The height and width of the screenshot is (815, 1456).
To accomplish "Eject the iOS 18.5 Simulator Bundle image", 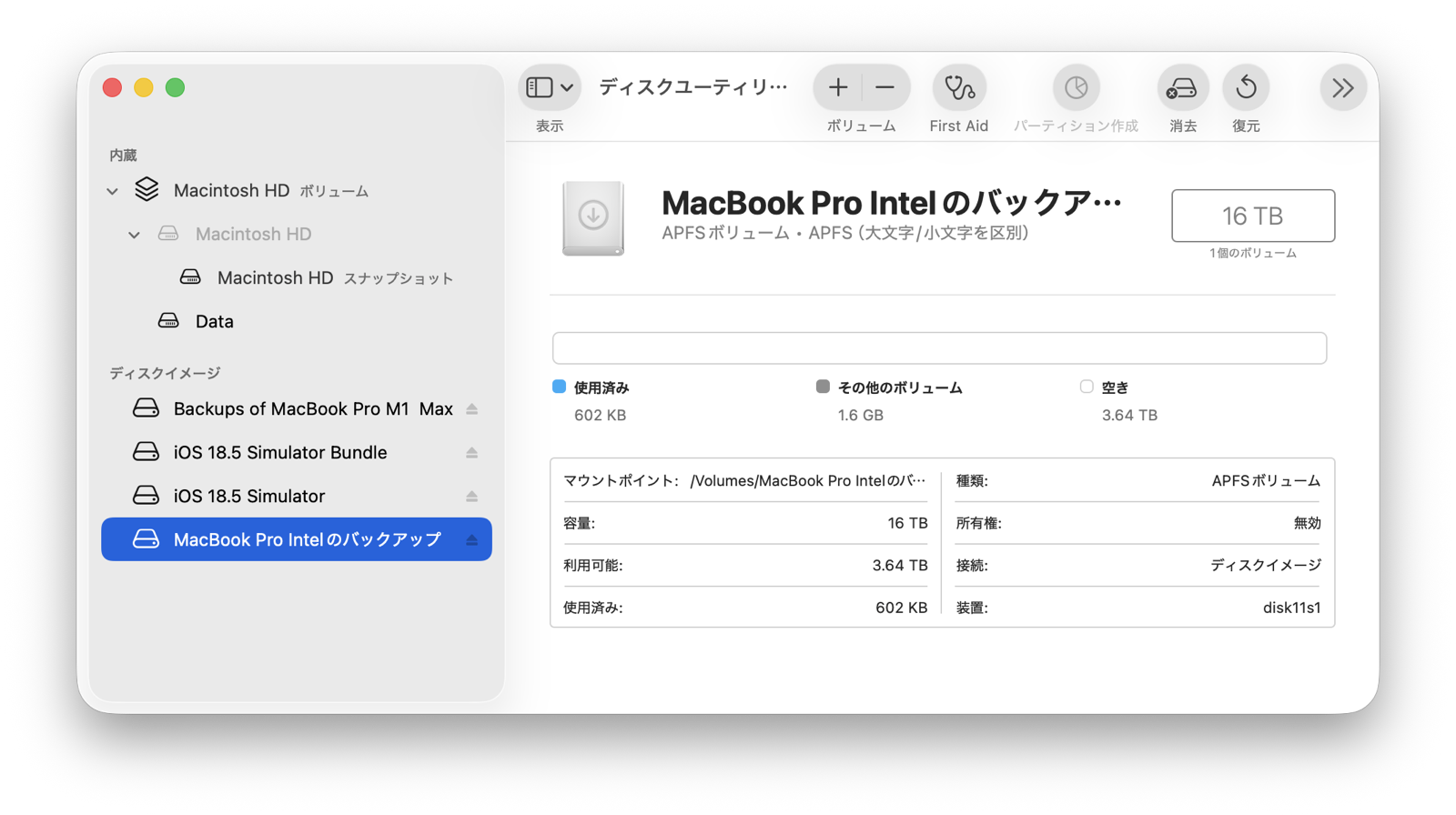I will tap(471, 453).
